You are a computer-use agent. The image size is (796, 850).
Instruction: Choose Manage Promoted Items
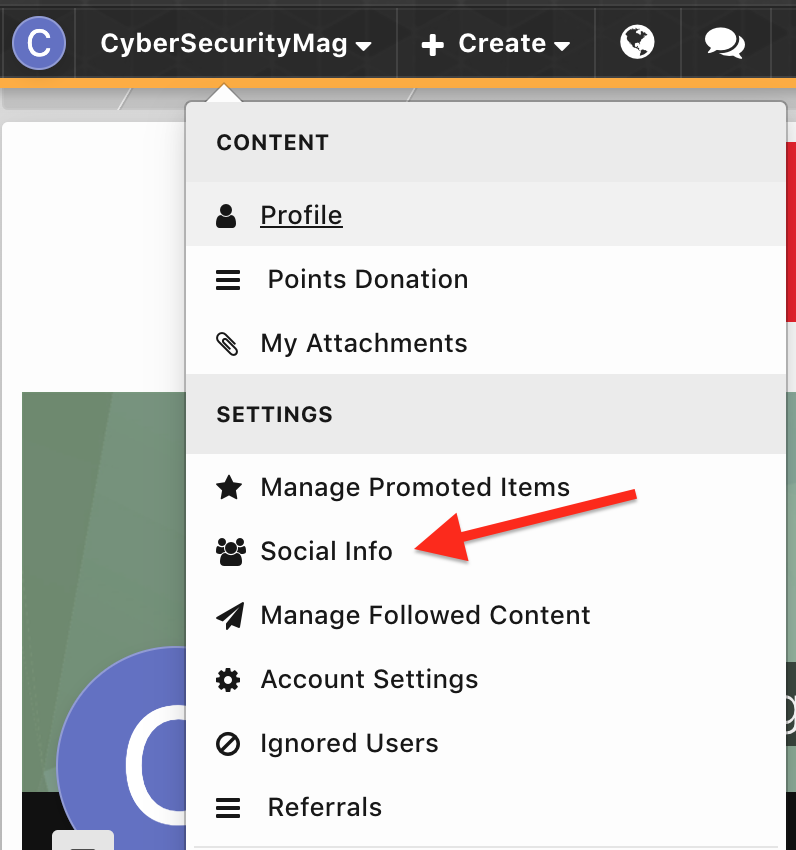pyautogui.click(x=414, y=488)
